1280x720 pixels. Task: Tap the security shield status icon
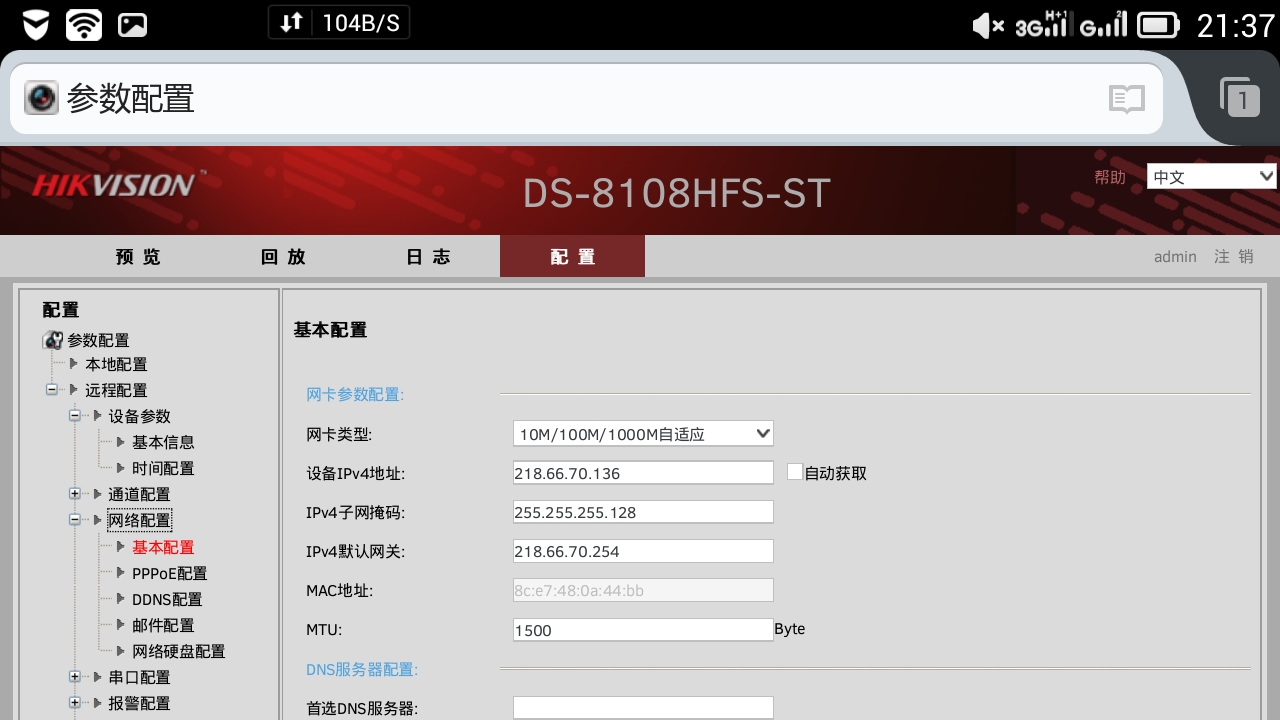(x=36, y=25)
